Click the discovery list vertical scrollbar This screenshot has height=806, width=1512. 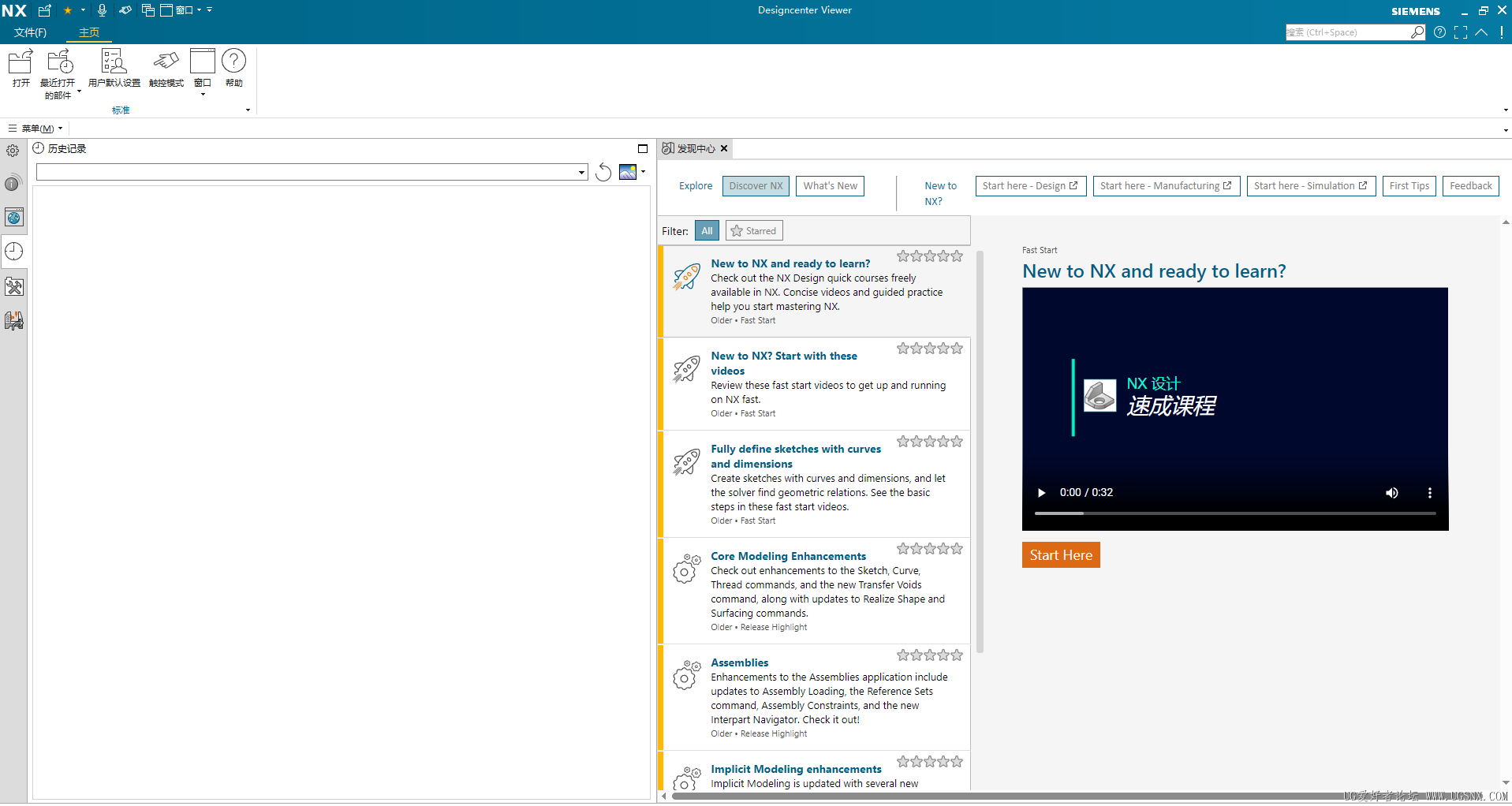(x=980, y=452)
